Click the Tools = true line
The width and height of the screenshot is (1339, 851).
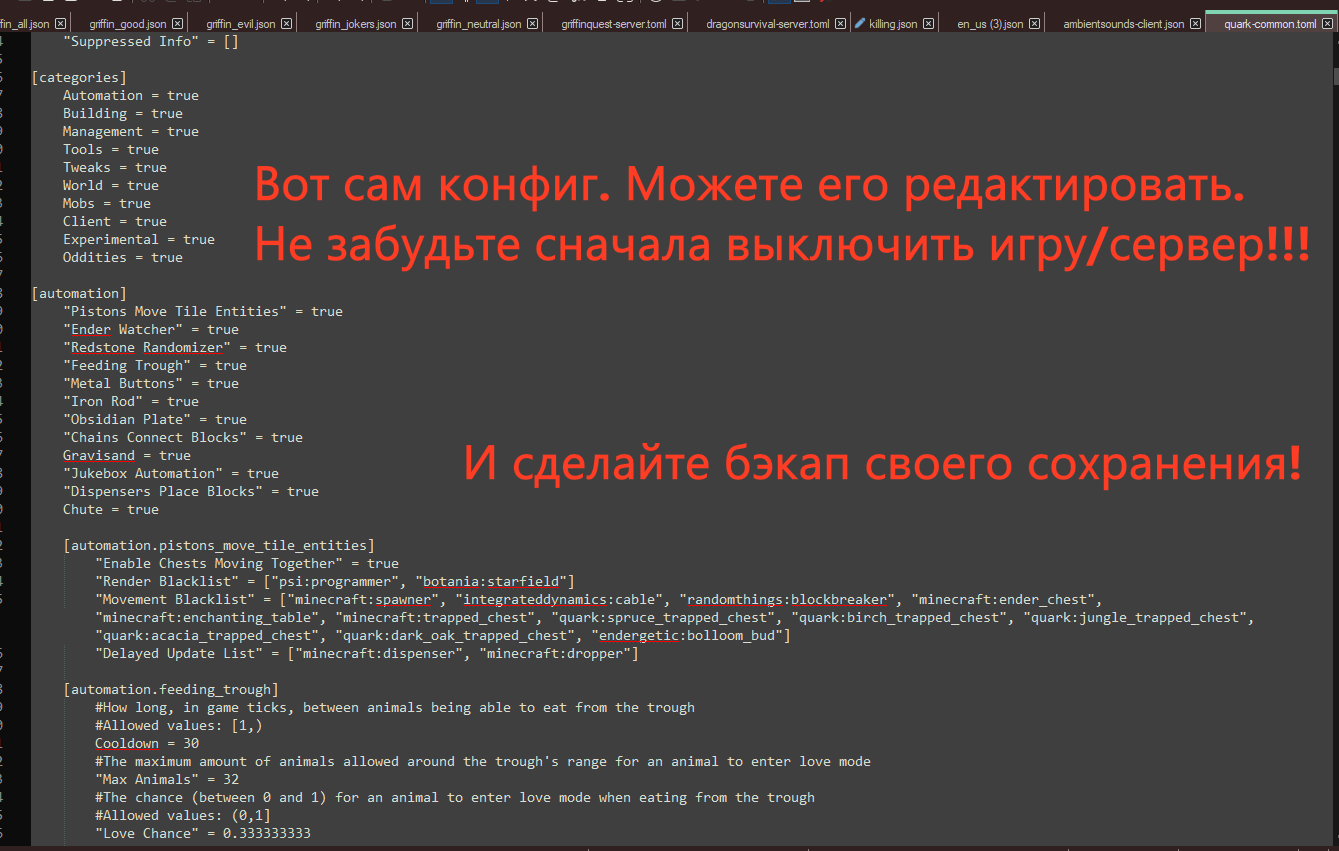(x=110, y=149)
